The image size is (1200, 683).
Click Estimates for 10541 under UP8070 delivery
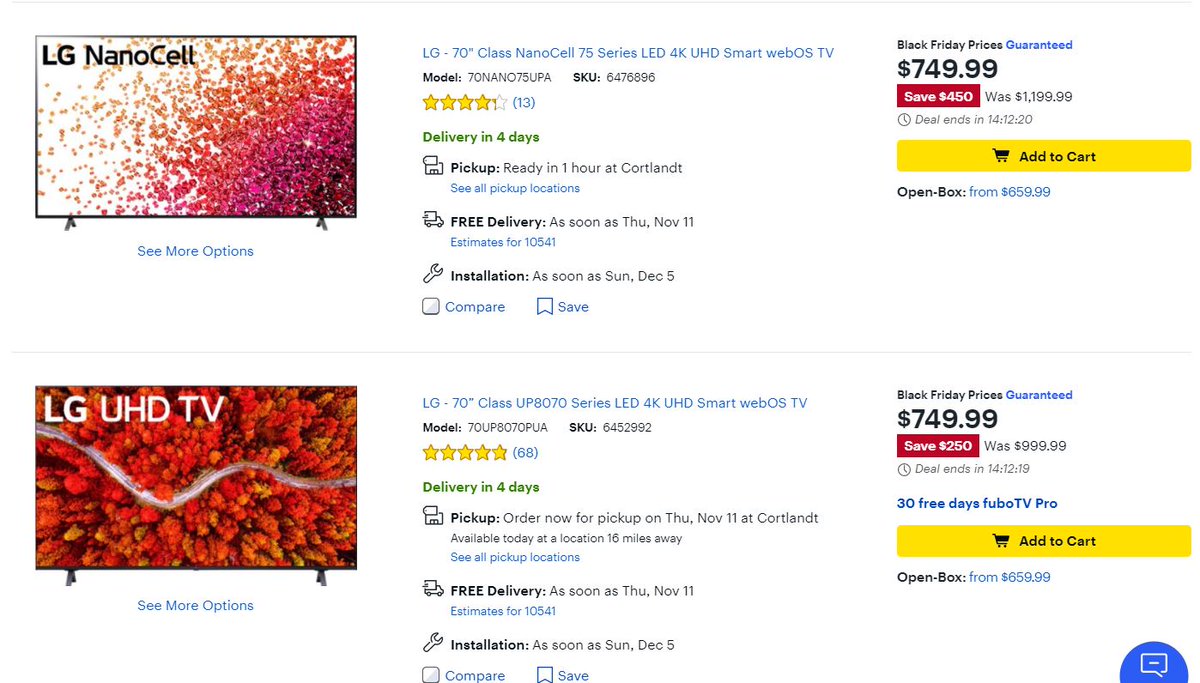[503, 611]
